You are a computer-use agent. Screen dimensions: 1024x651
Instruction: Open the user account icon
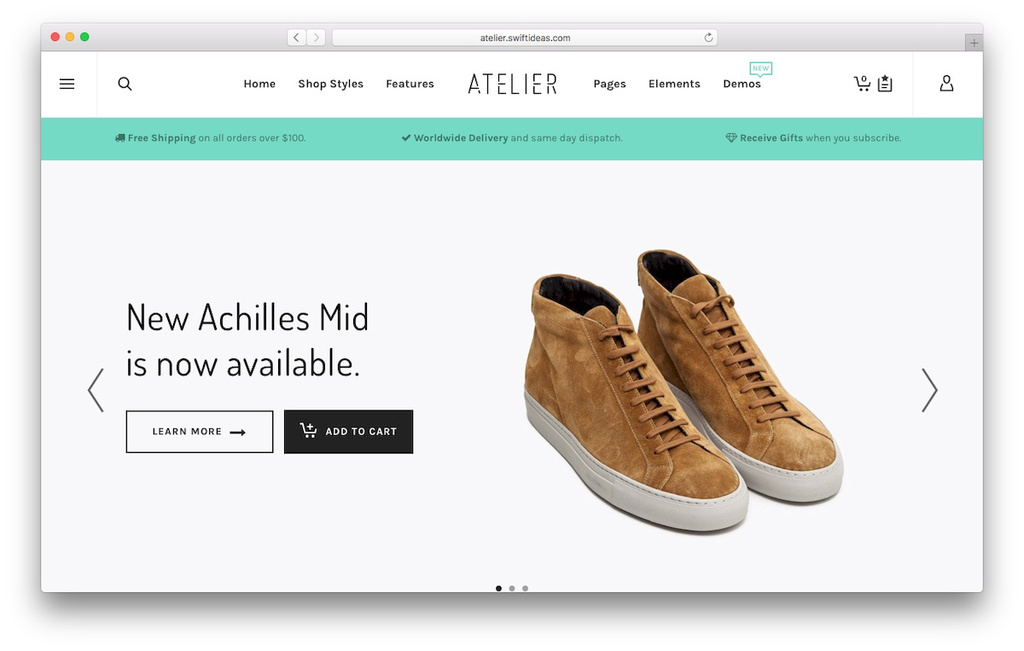(x=946, y=83)
